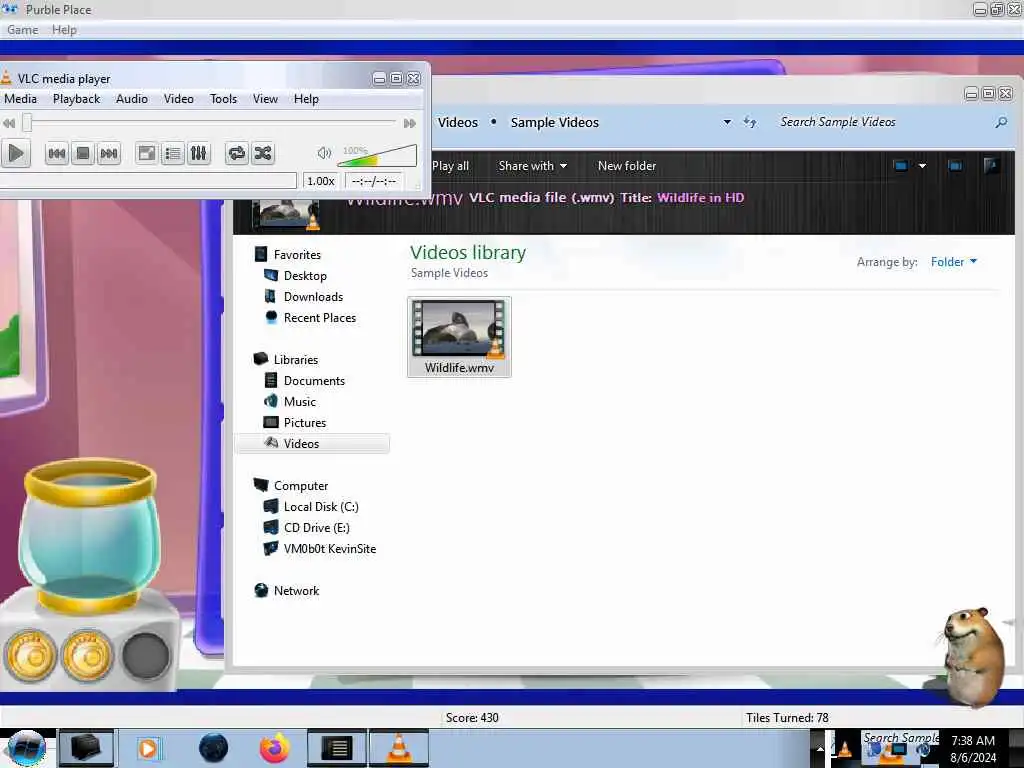Mute audio via VLC speaker icon
Image resolution: width=1024 pixels, height=768 pixels.
pos(324,153)
